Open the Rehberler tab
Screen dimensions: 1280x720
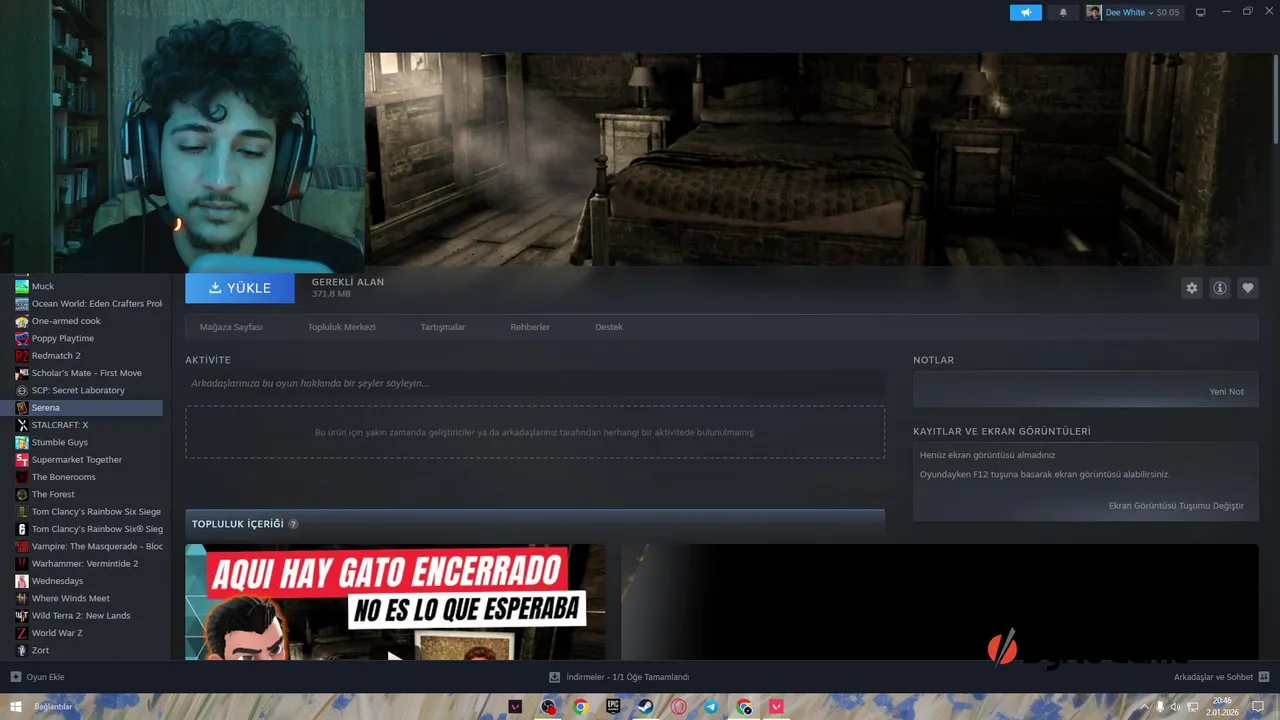(x=530, y=327)
